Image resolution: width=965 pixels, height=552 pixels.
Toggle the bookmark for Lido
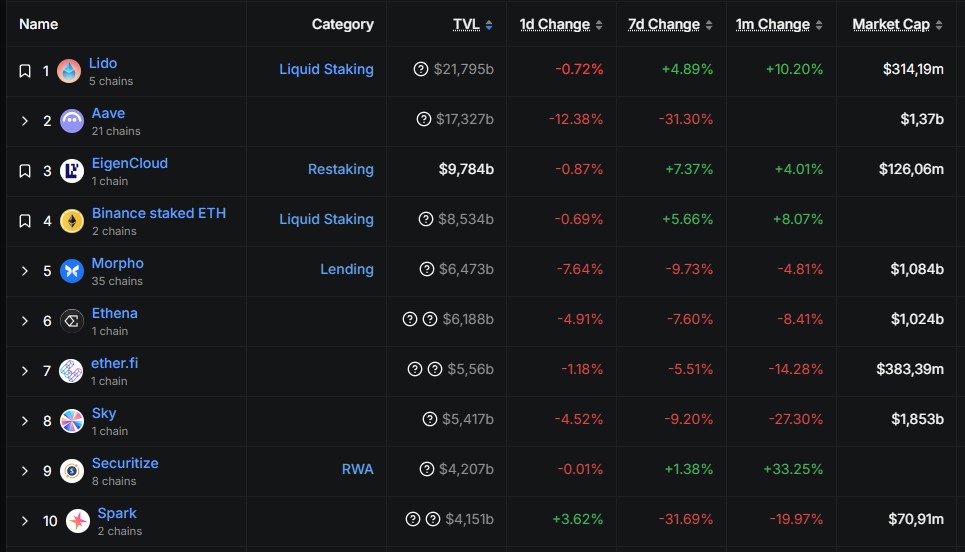[25, 71]
